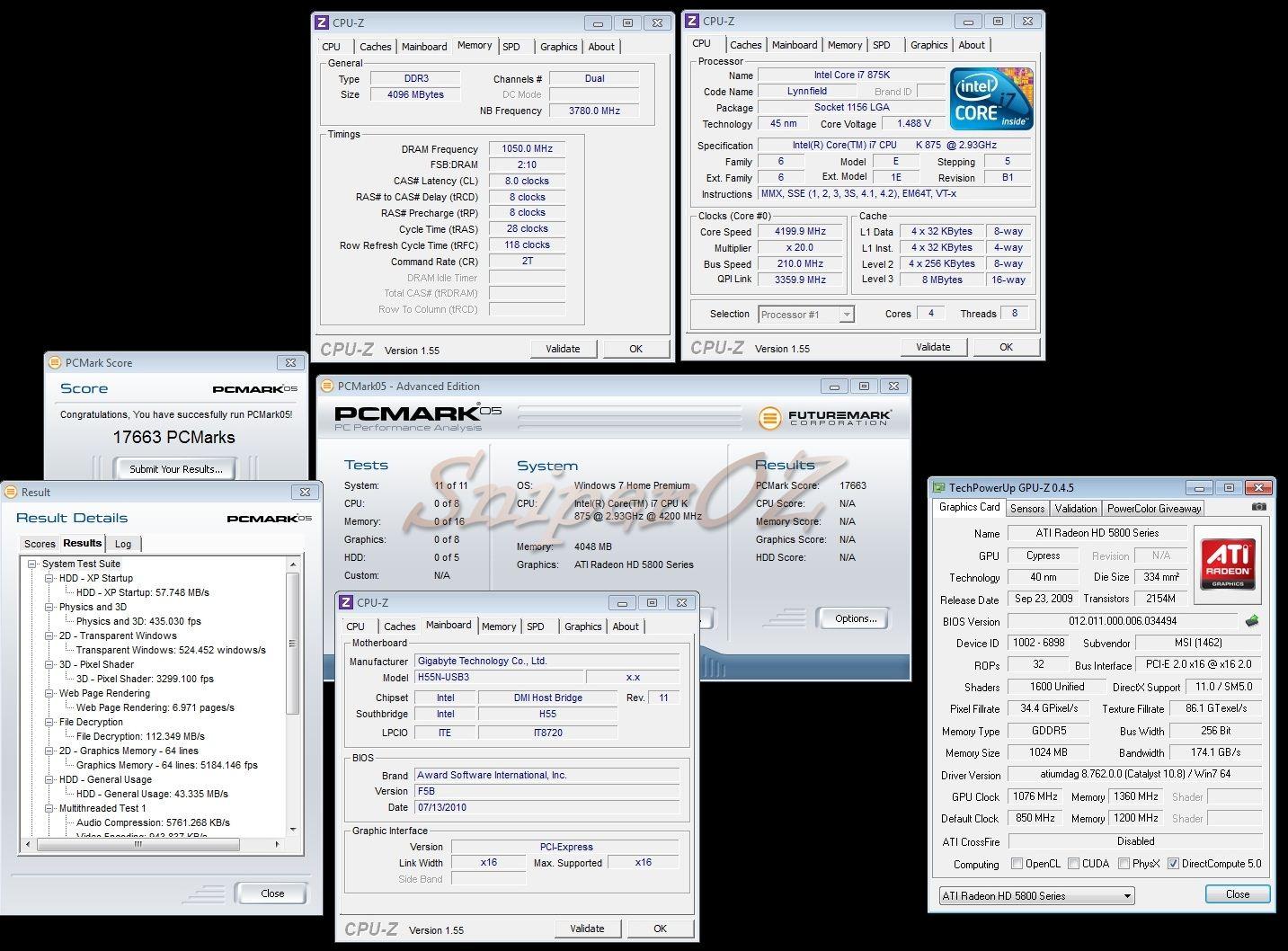Click the Result tree scroll down arrow

point(292,831)
